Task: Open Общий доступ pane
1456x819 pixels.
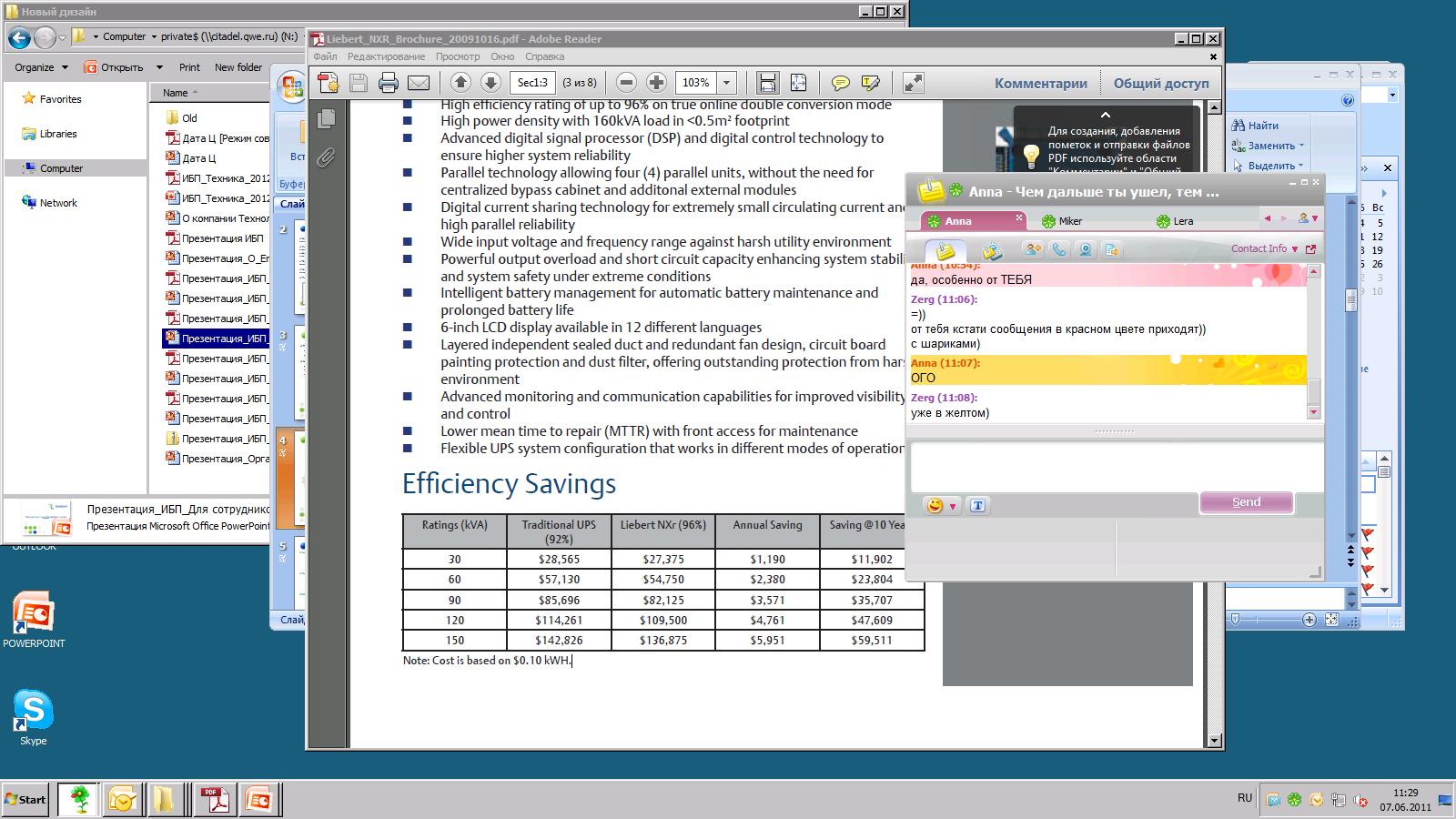Action: point(1161,83)
